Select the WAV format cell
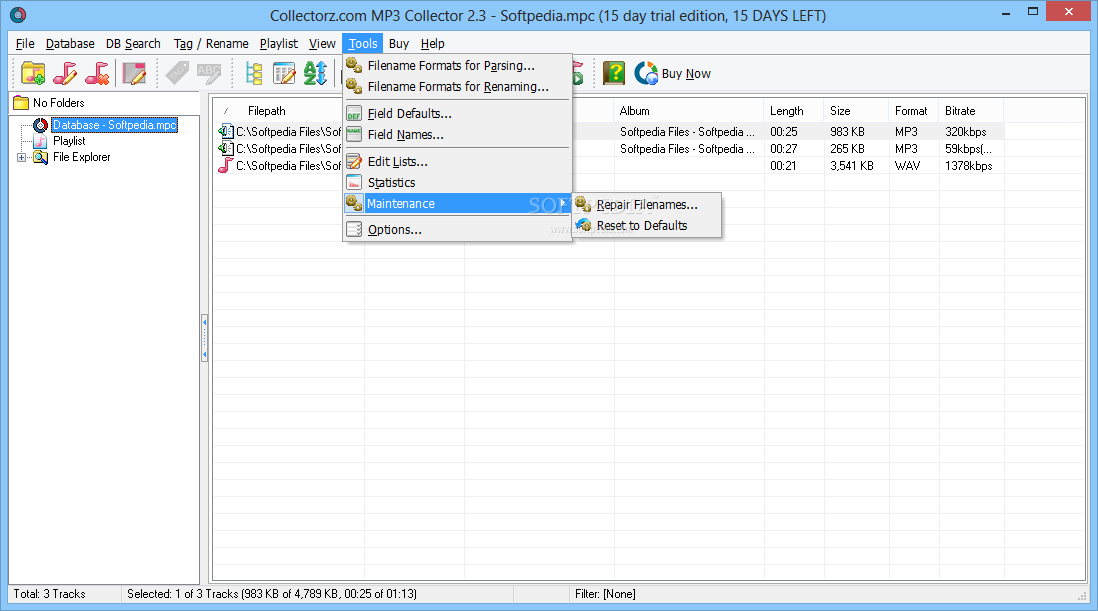Viewport: 1098px width, 611px height. [x=908, y=166]
